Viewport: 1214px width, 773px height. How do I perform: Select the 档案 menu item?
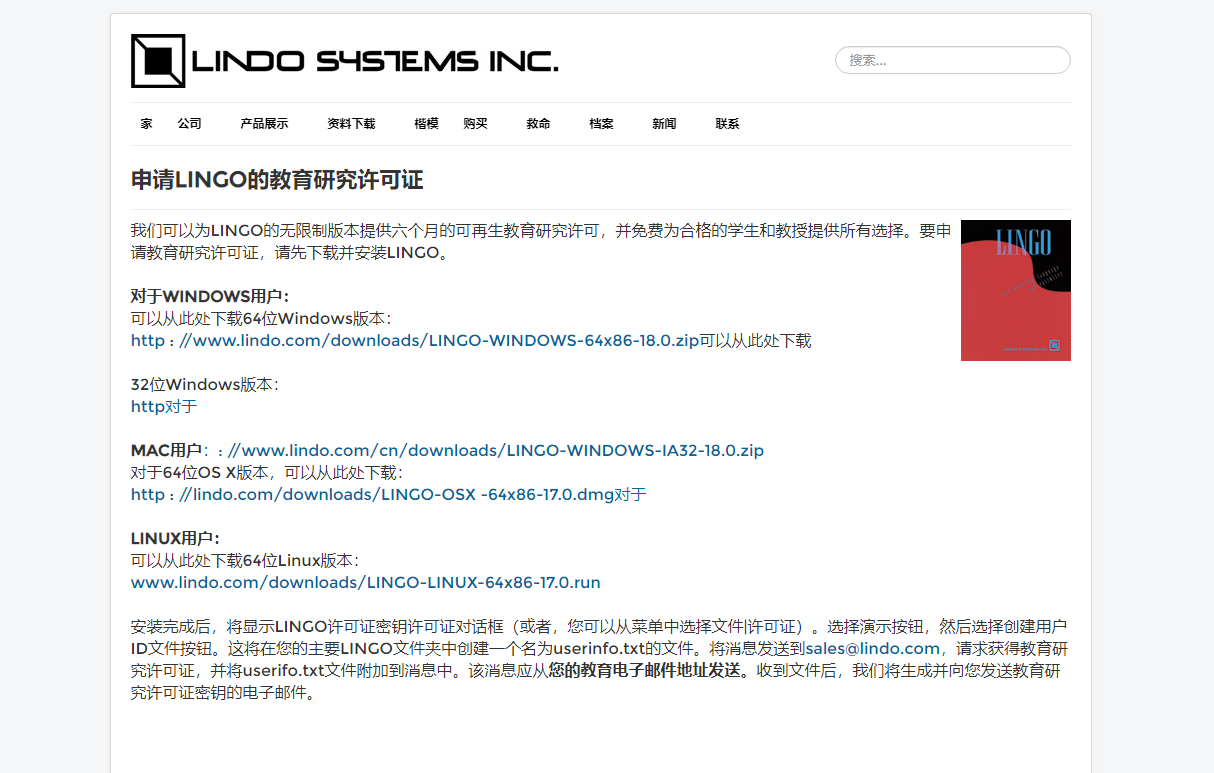point(601,124)
